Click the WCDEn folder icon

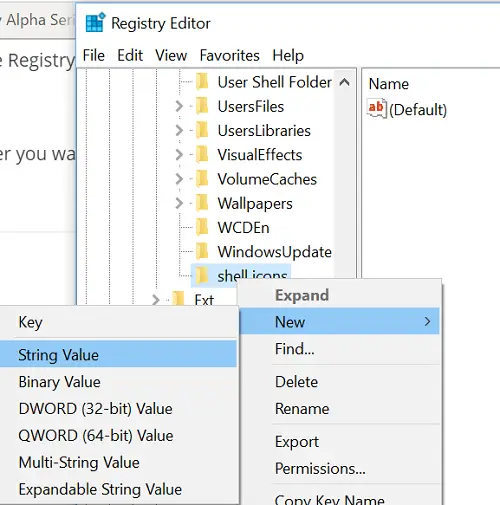click(202, 228)
